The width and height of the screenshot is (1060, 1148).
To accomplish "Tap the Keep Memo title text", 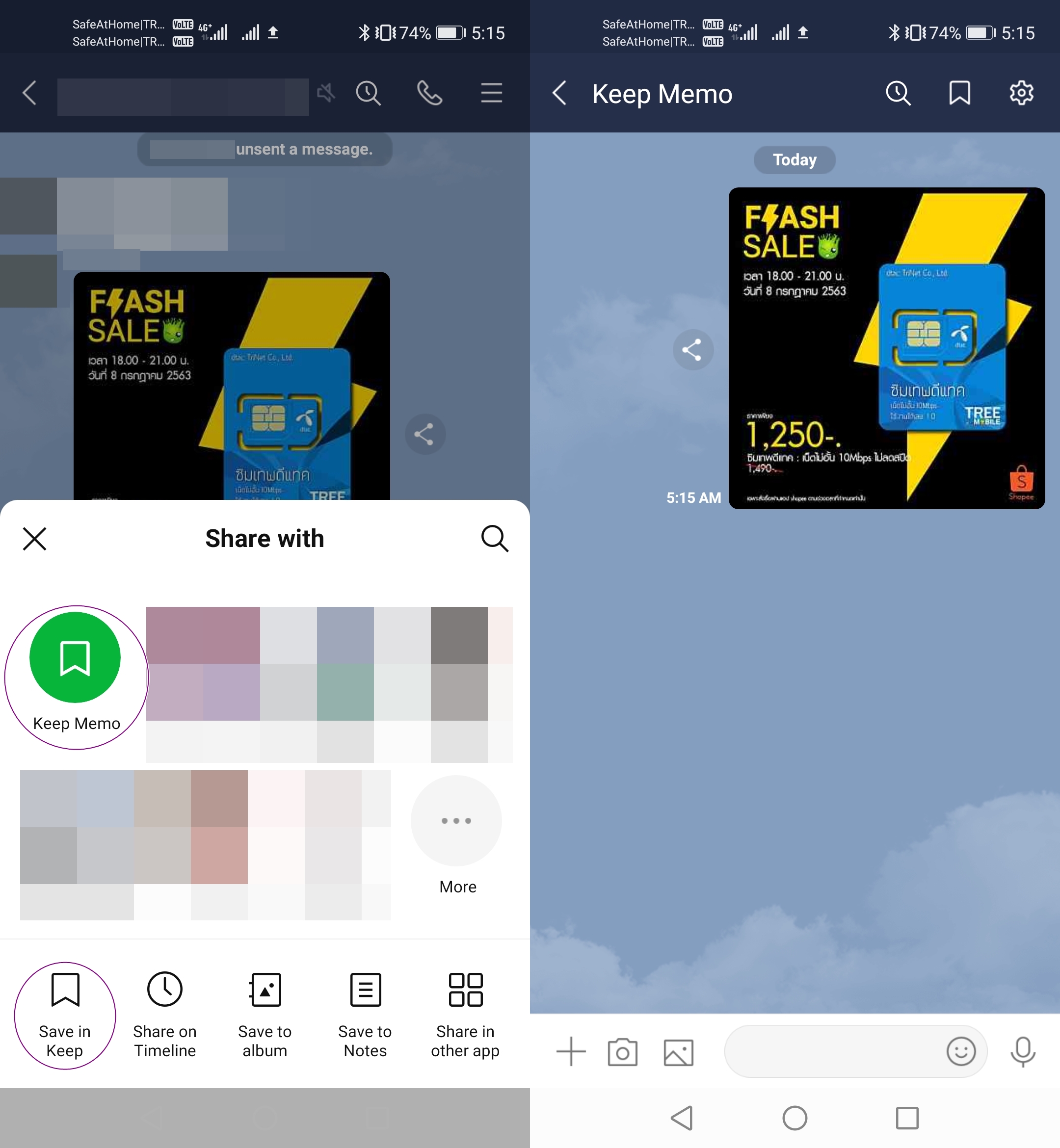I will click(x=662, y=94).
